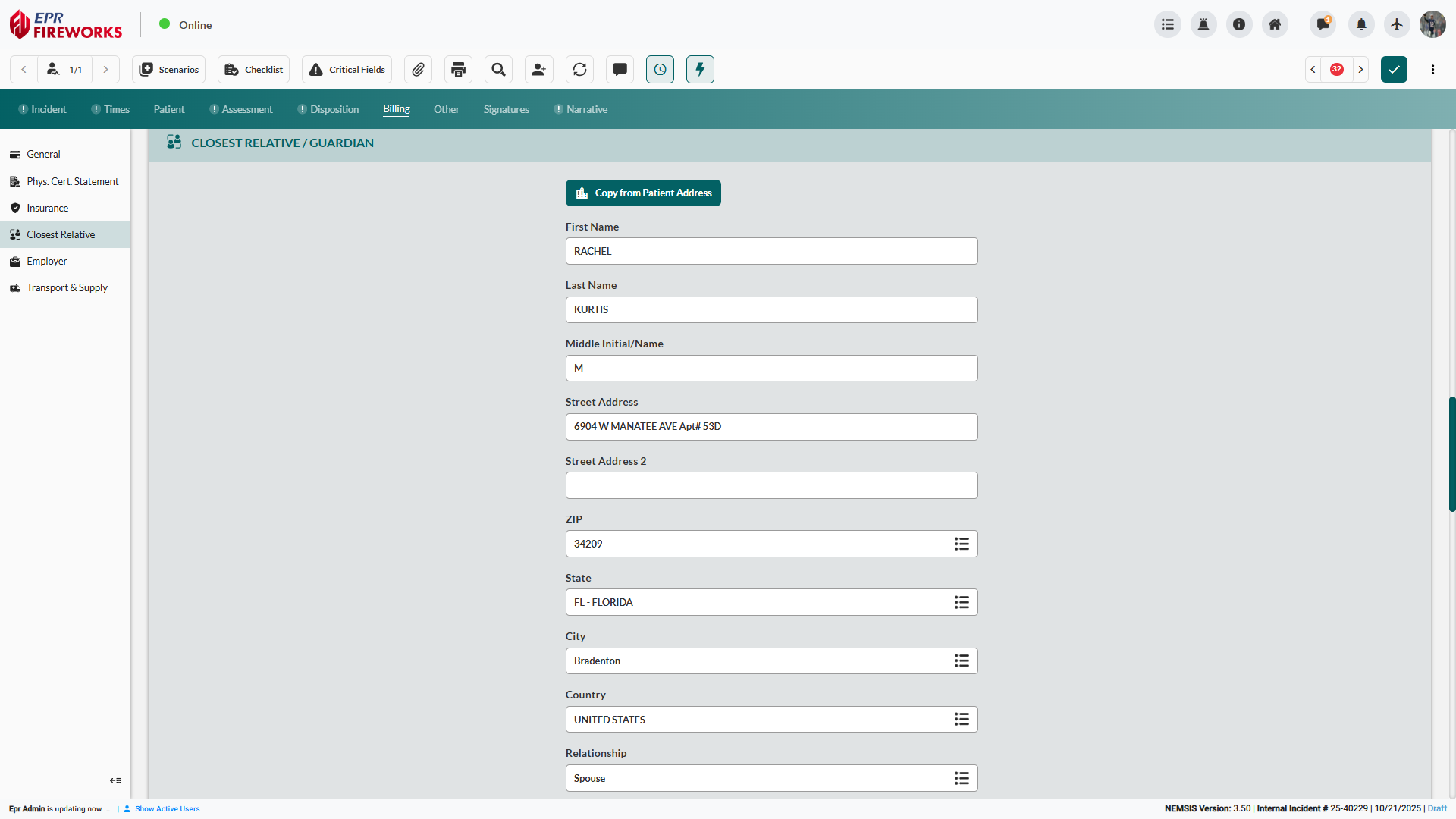Click the lightning bolt quick actions icon
The image size is (1456, 819).
pos(700,69)
